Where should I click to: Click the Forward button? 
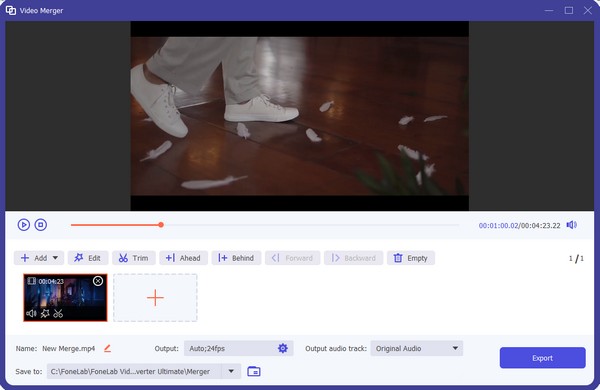pos(292,258)
